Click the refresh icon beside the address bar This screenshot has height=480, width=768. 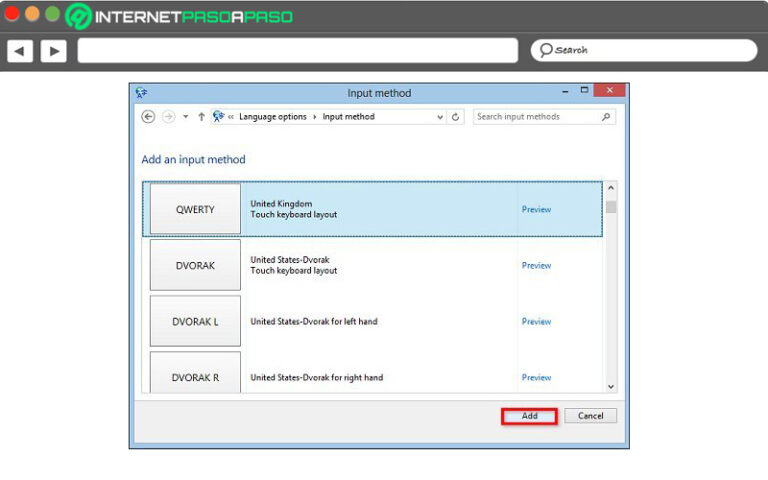click(457, 117)
